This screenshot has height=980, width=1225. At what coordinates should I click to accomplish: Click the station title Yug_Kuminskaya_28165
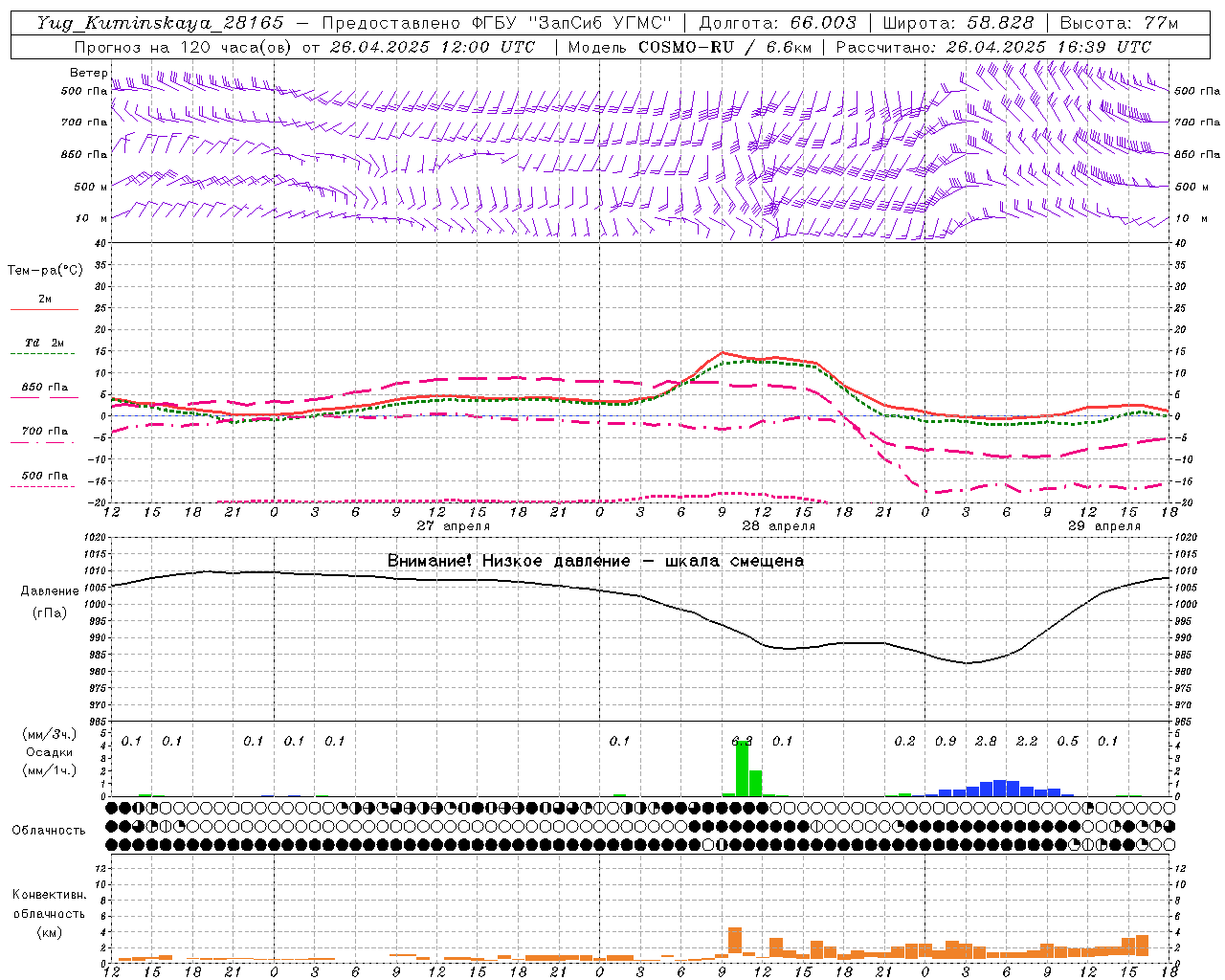[160, 23]
